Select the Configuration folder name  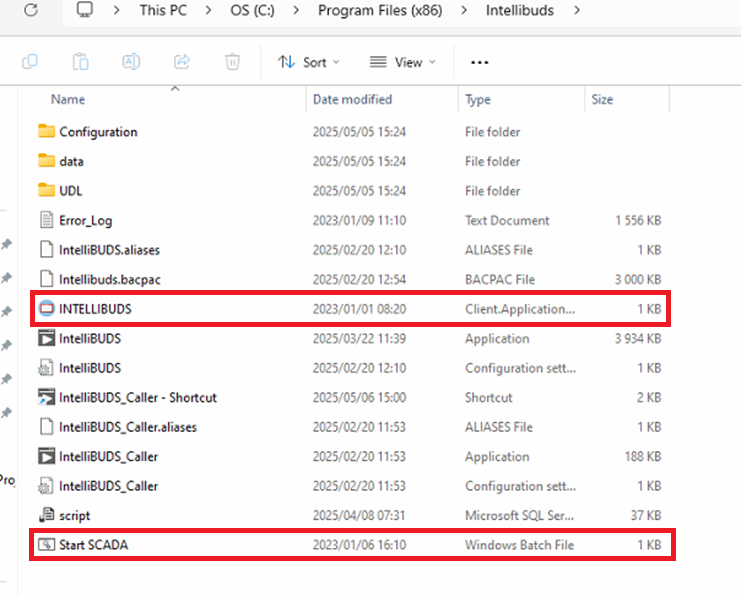point(98,132)
